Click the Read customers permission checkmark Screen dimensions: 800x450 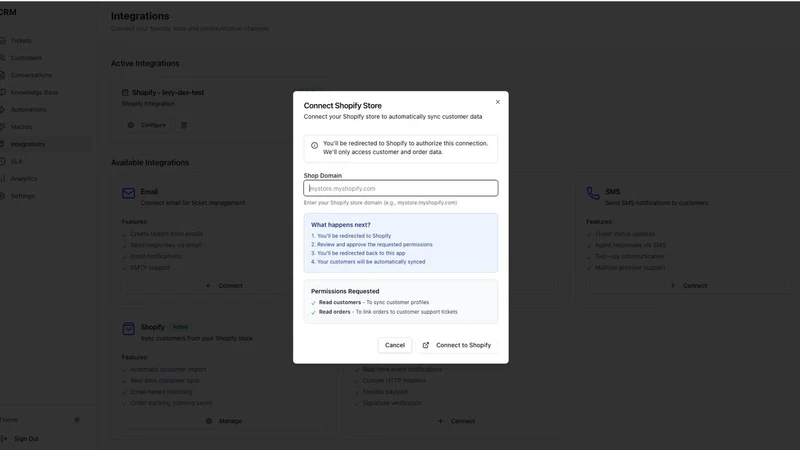[x=313, y=303]
